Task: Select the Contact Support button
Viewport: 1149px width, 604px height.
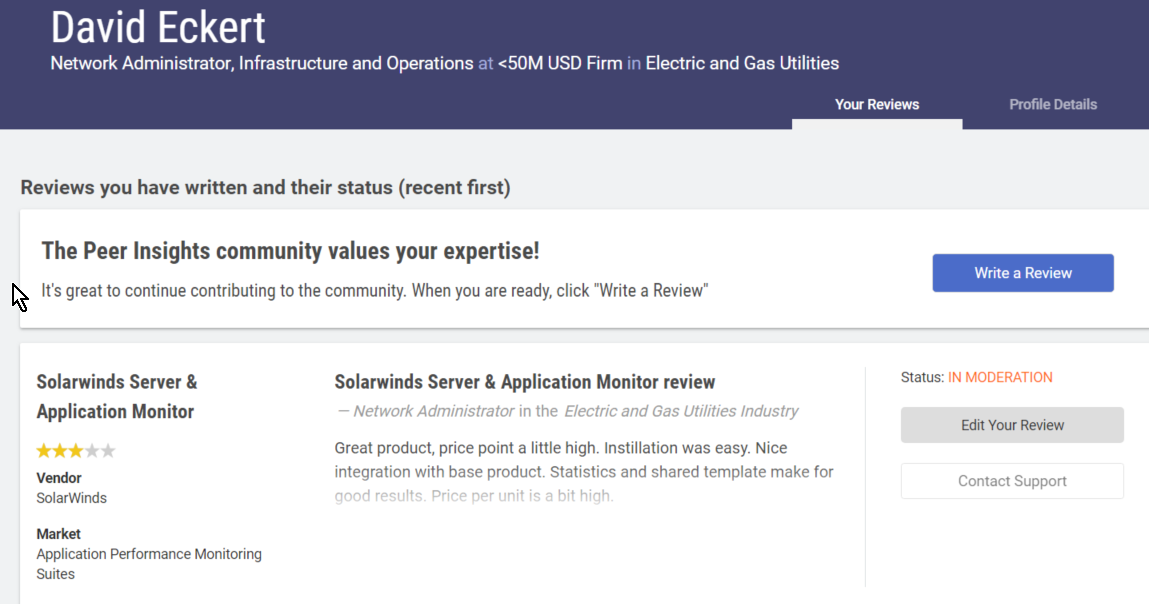Action: [x=1012, y=481]
